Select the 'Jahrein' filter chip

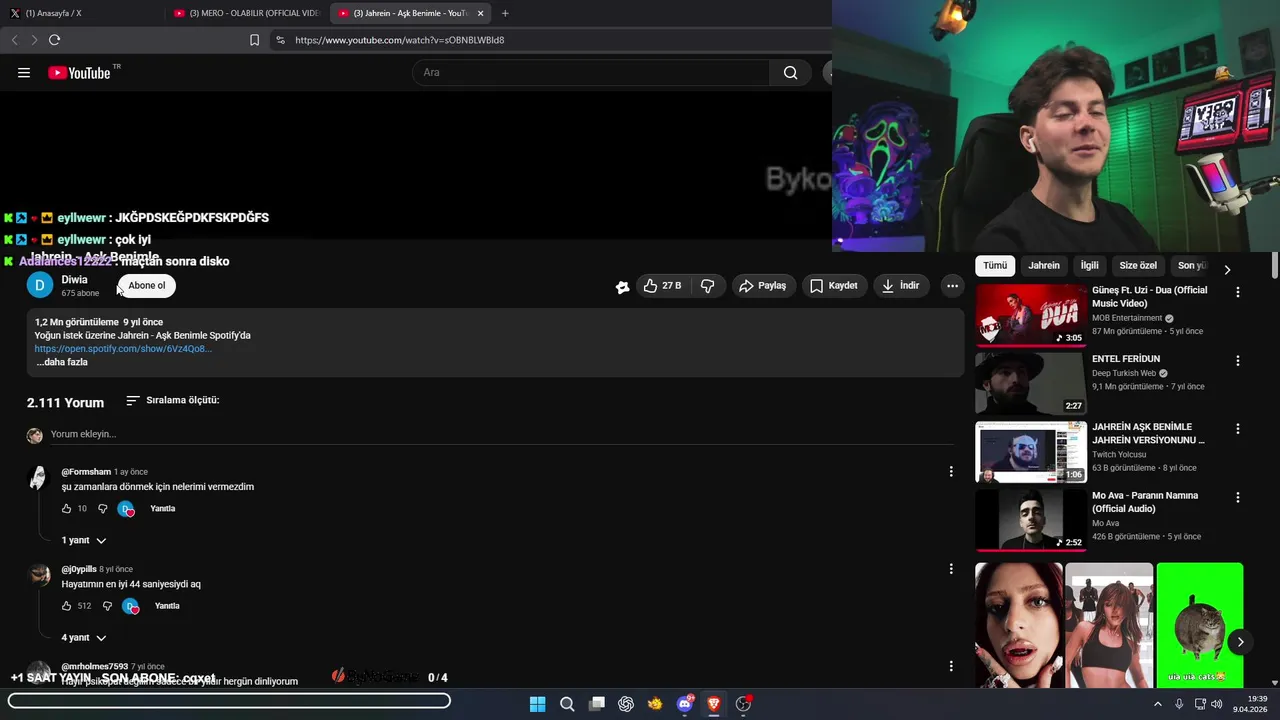(1044, 266)
